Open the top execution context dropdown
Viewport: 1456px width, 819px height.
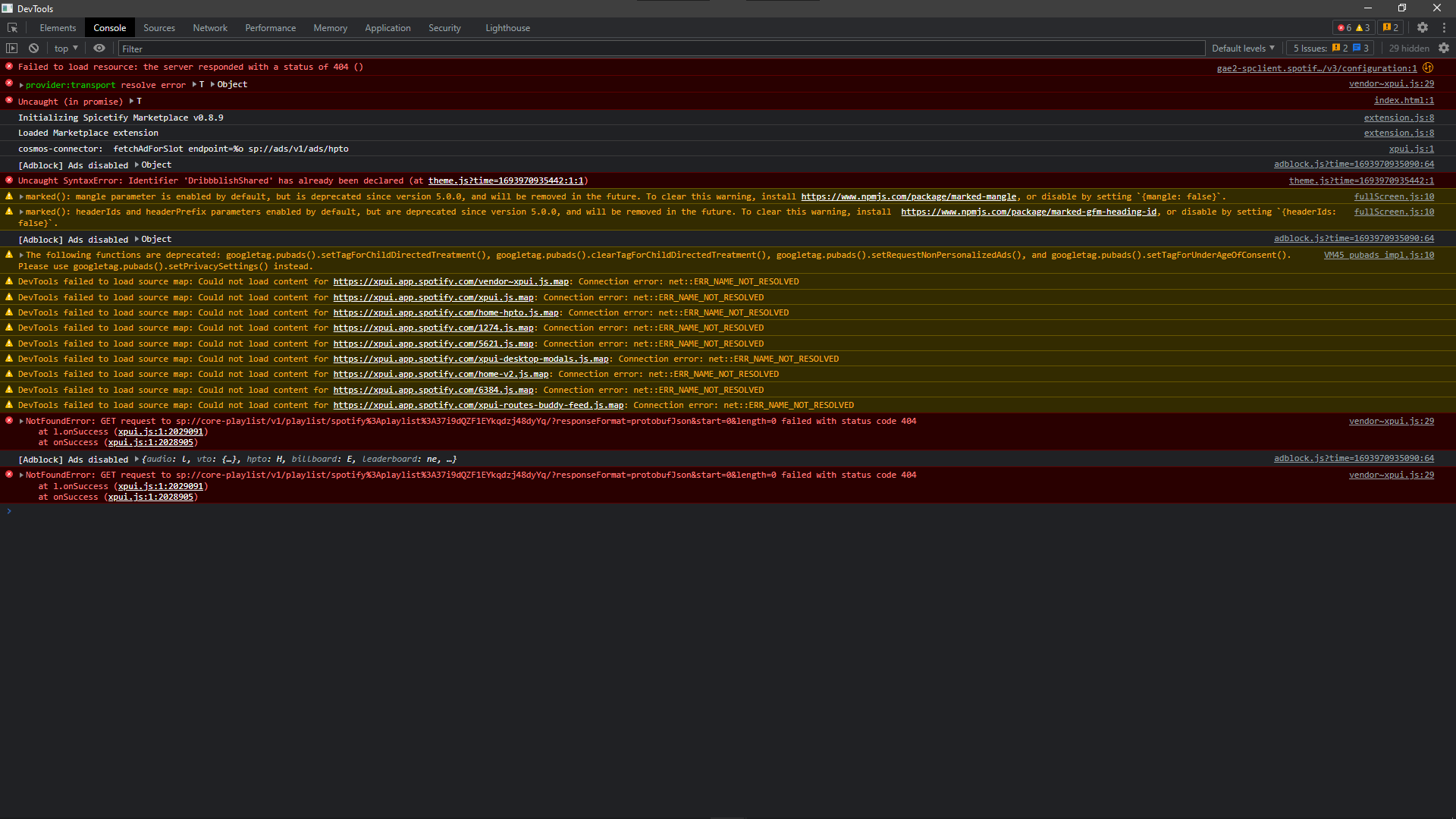coord(66,49)
